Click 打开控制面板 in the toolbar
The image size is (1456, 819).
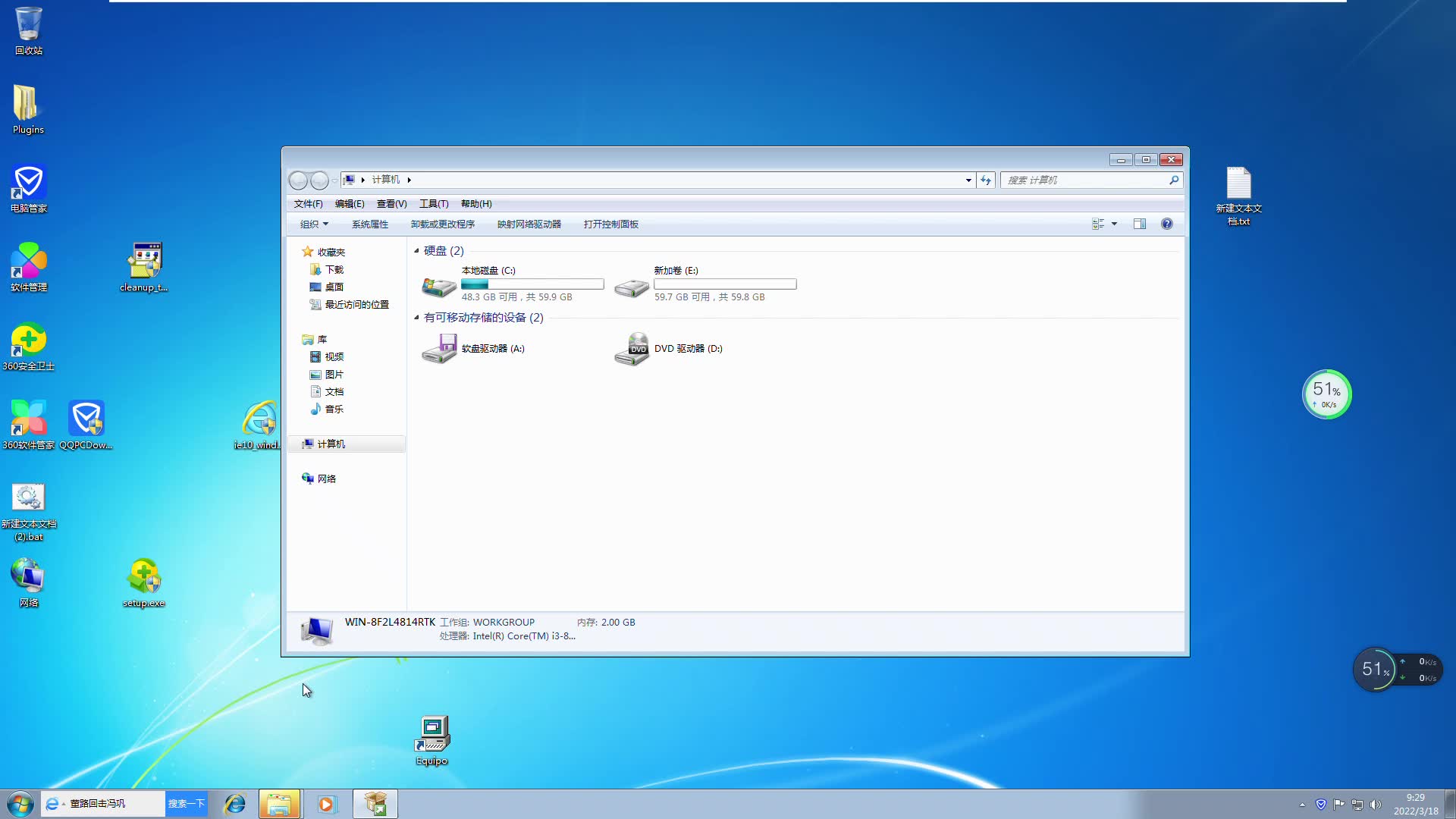click(610, 224)
